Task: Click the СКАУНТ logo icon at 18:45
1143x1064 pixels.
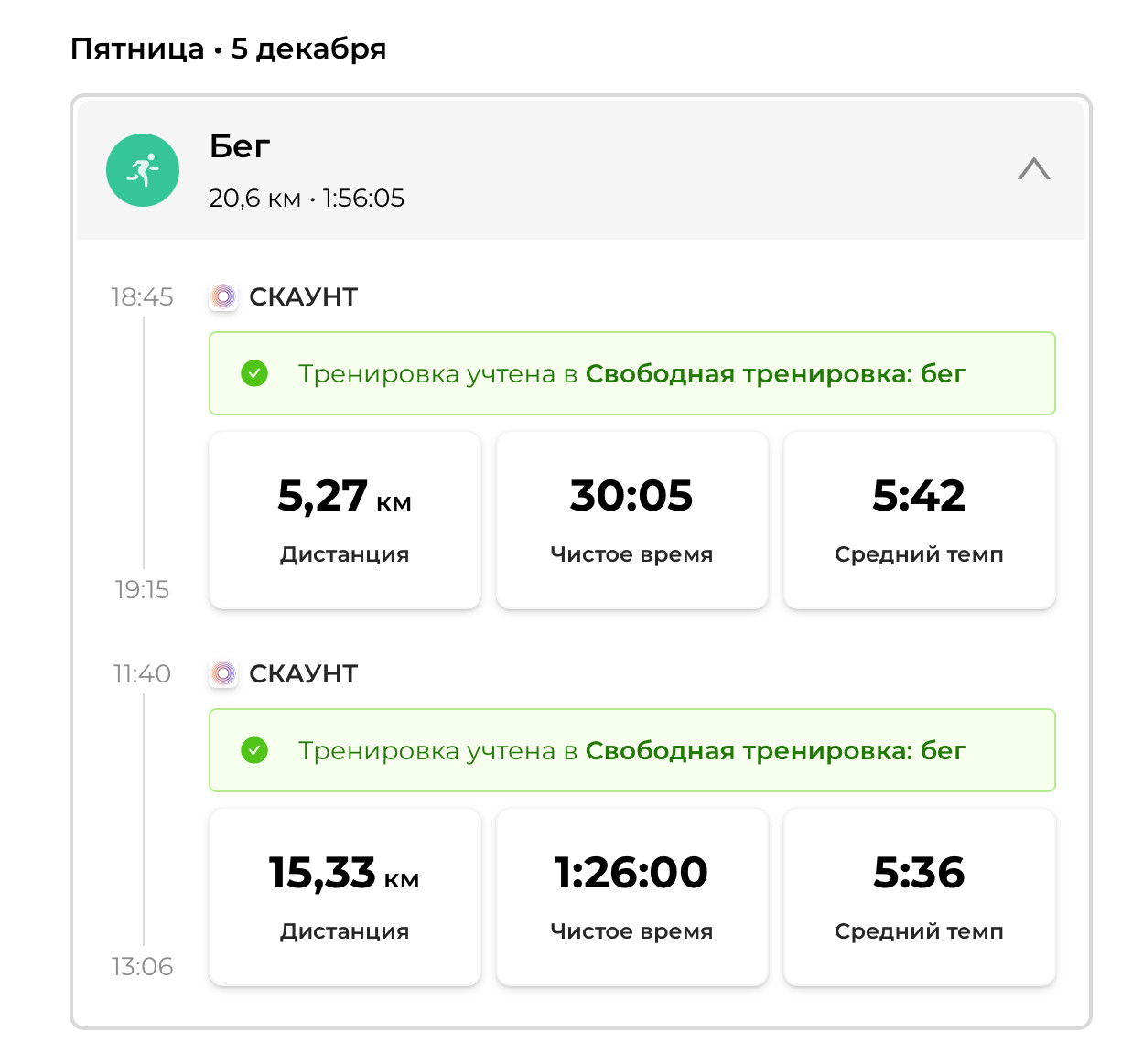Action: 223,296
